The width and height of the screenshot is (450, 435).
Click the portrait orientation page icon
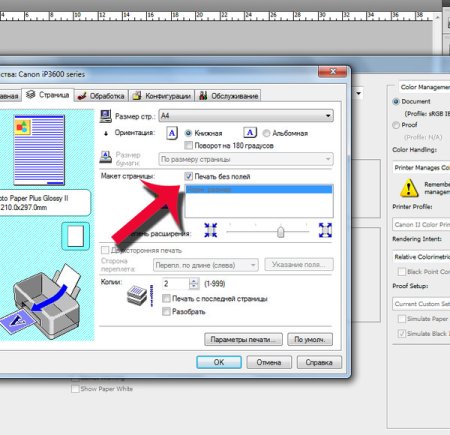coord(172,133)
